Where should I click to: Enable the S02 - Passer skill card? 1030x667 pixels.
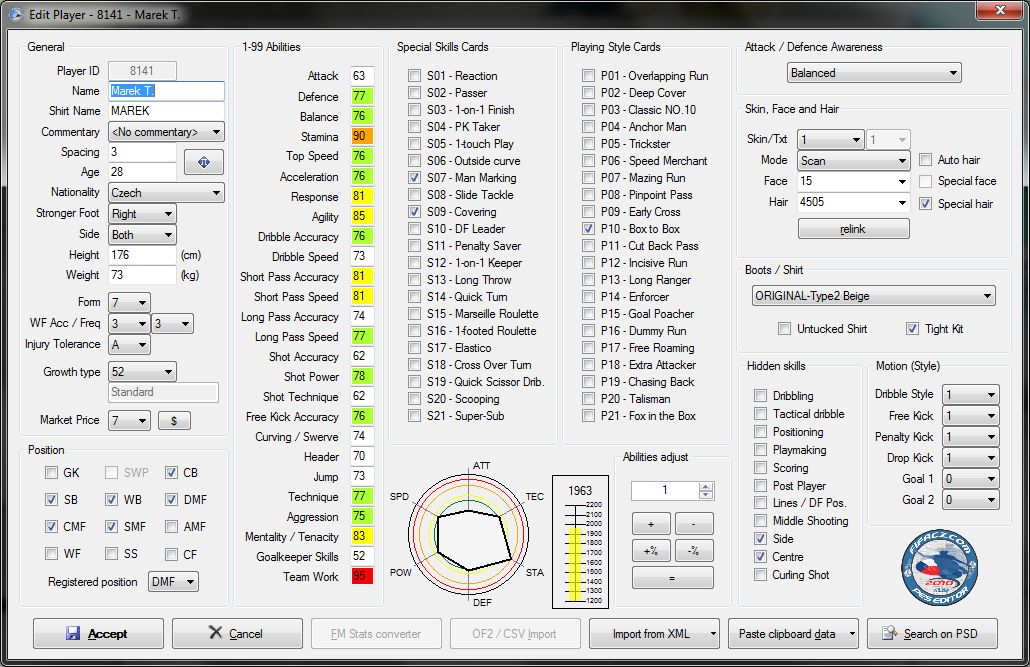pyautogui.click(x=414, y=93)
